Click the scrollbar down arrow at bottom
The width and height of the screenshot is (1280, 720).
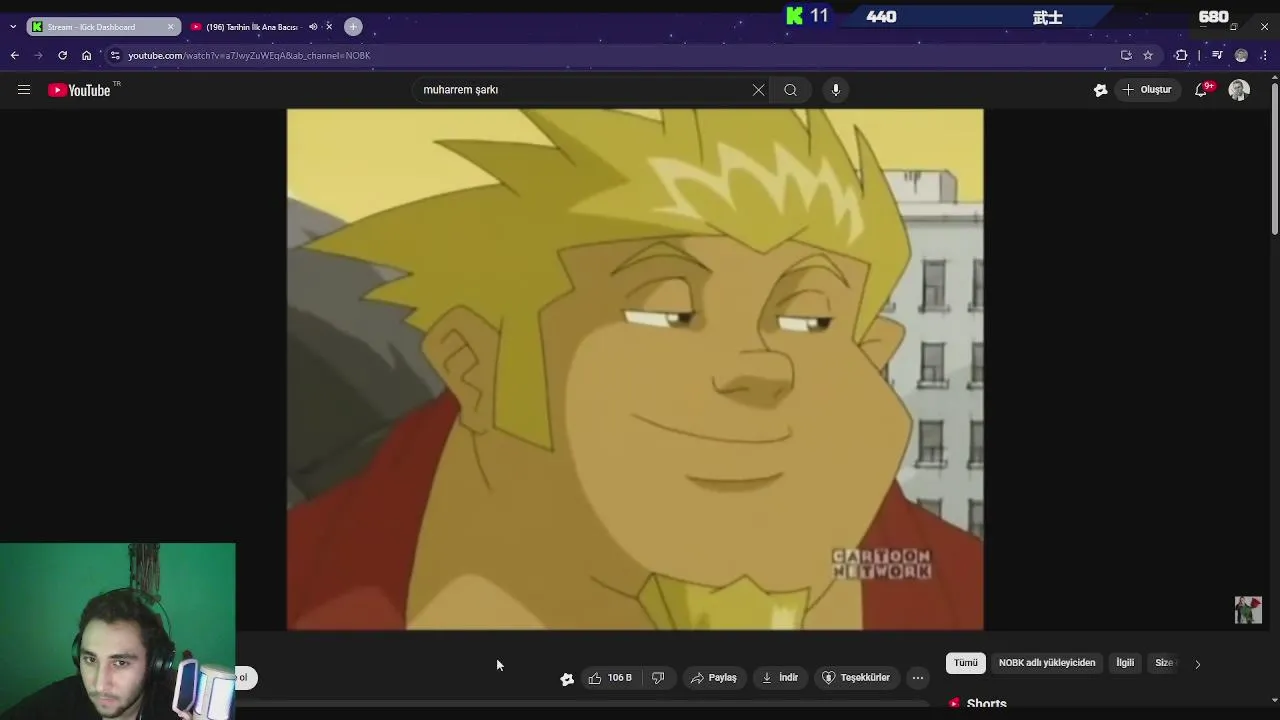(x=1274, y=701)
